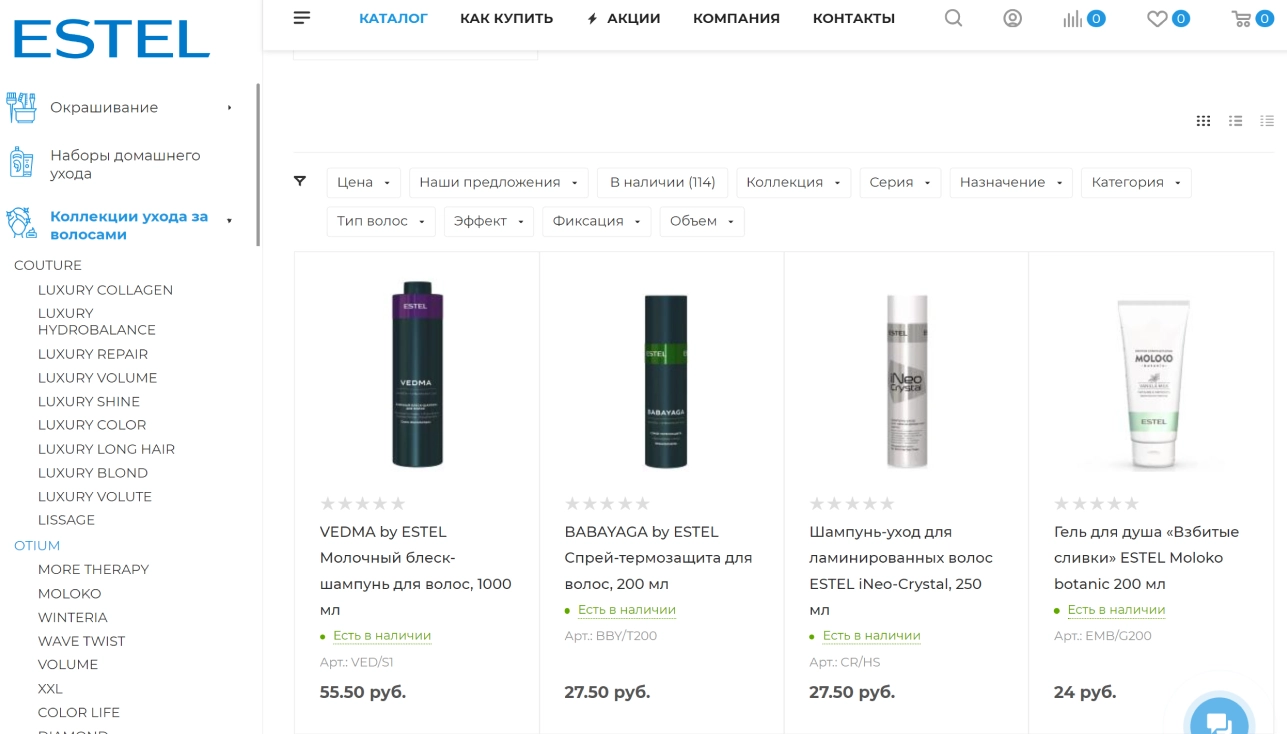Open the search magnifier icon
This screenshot has width=1287, height=734.
(x=953, y=18)
